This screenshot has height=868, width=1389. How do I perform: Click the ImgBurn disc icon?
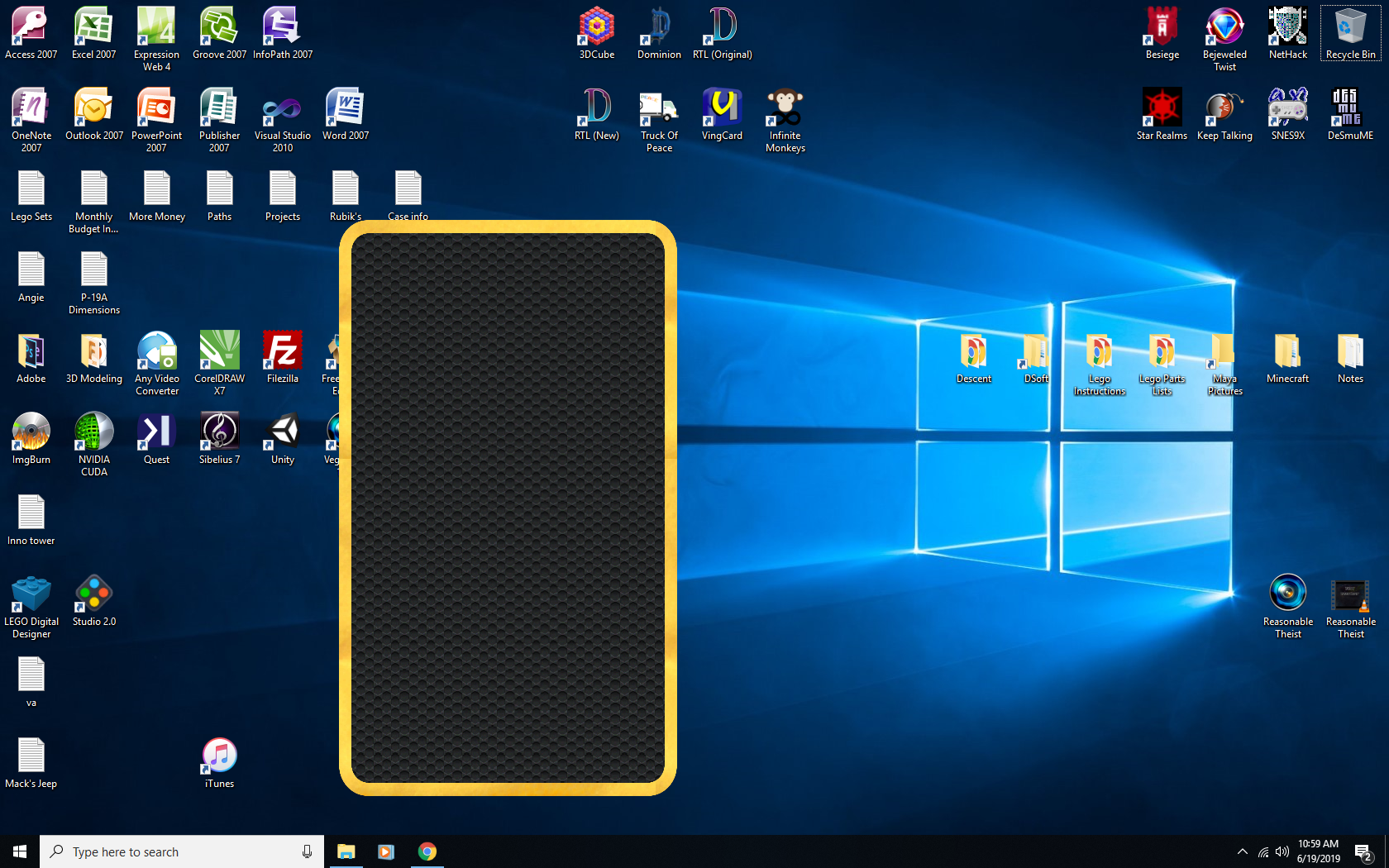[x=31, y=438]
